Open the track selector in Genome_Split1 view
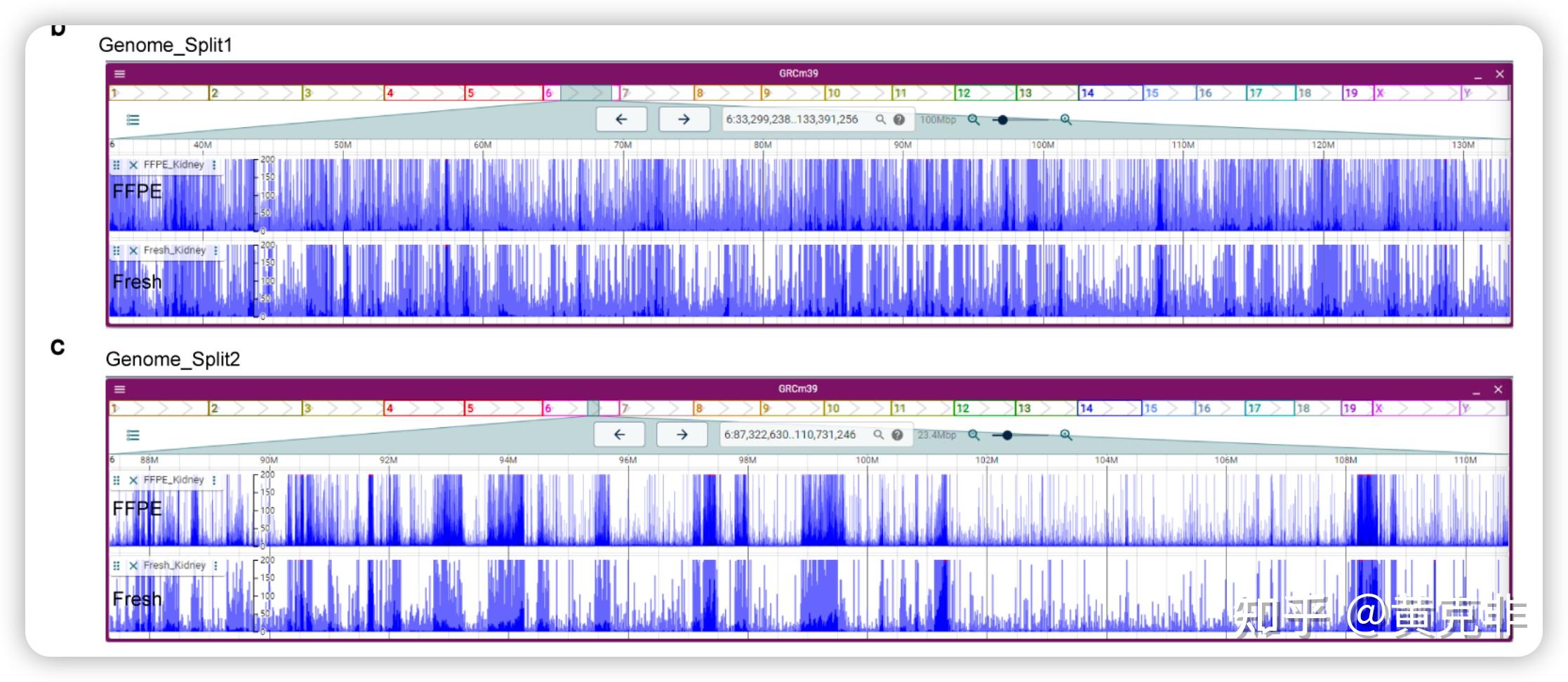Screen dimensions: 1568x682 pos(133,120)
